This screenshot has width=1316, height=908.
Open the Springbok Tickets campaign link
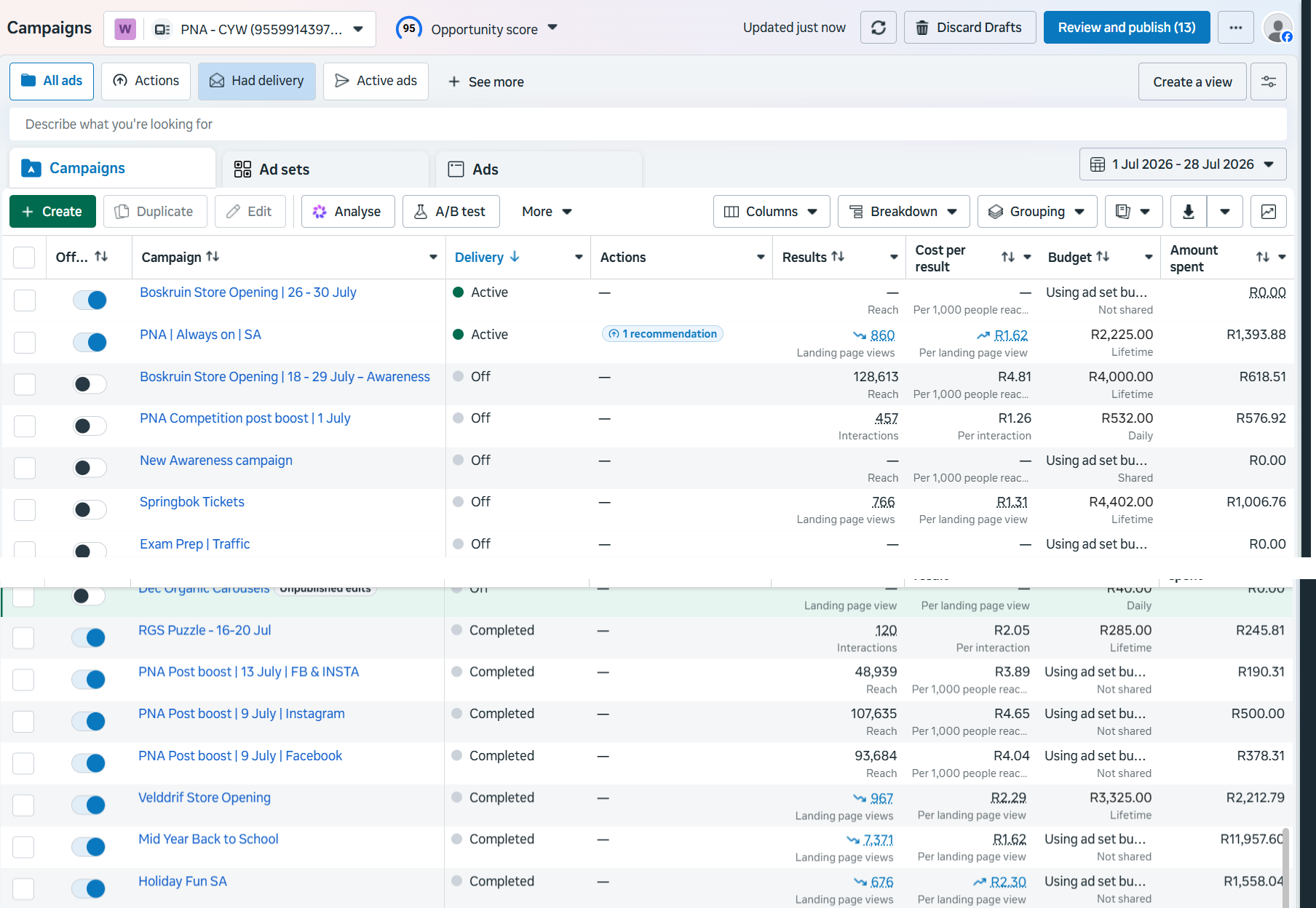coord(192,502)
